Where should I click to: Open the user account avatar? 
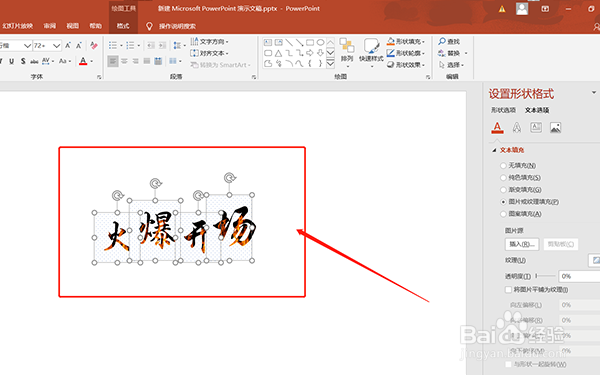[x=522, y=9]
